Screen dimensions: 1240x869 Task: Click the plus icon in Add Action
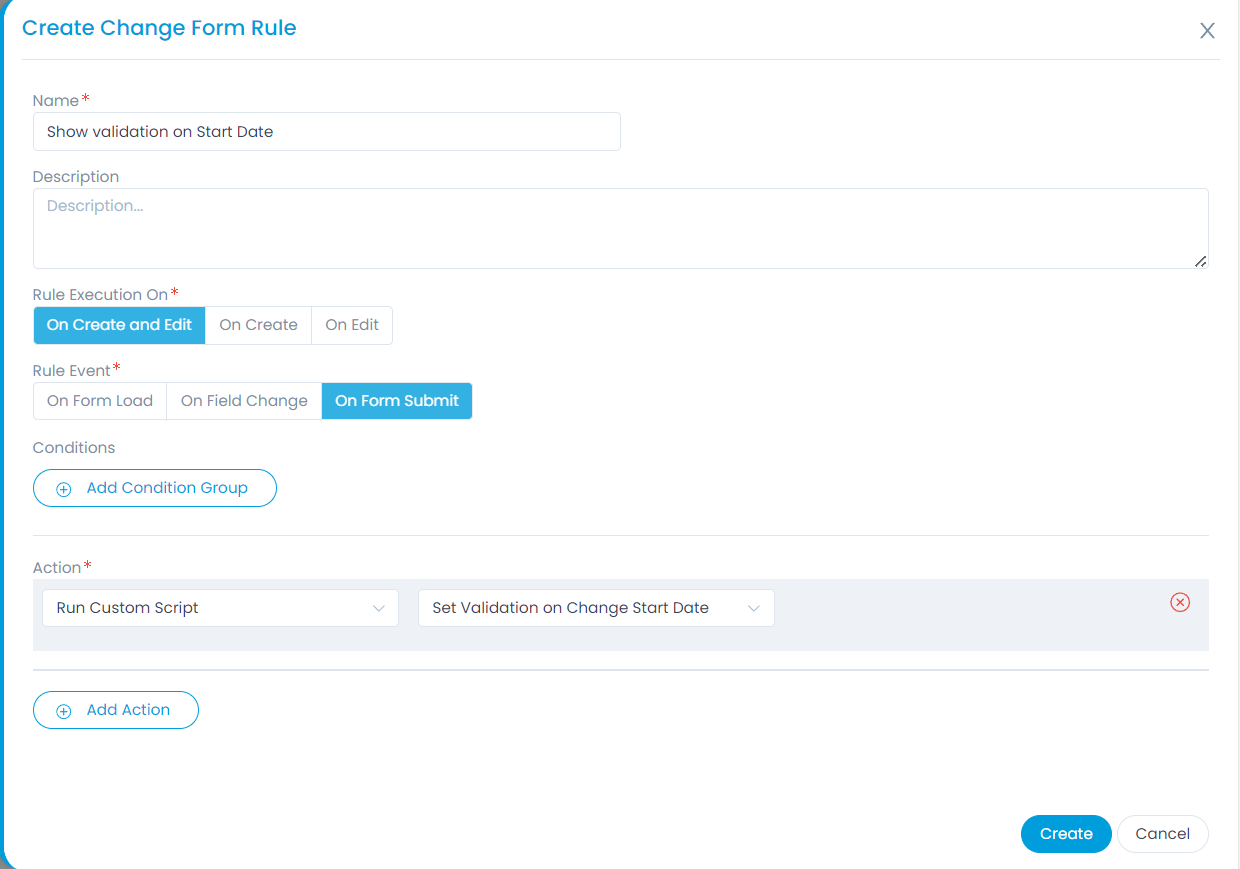coord(64,711)
